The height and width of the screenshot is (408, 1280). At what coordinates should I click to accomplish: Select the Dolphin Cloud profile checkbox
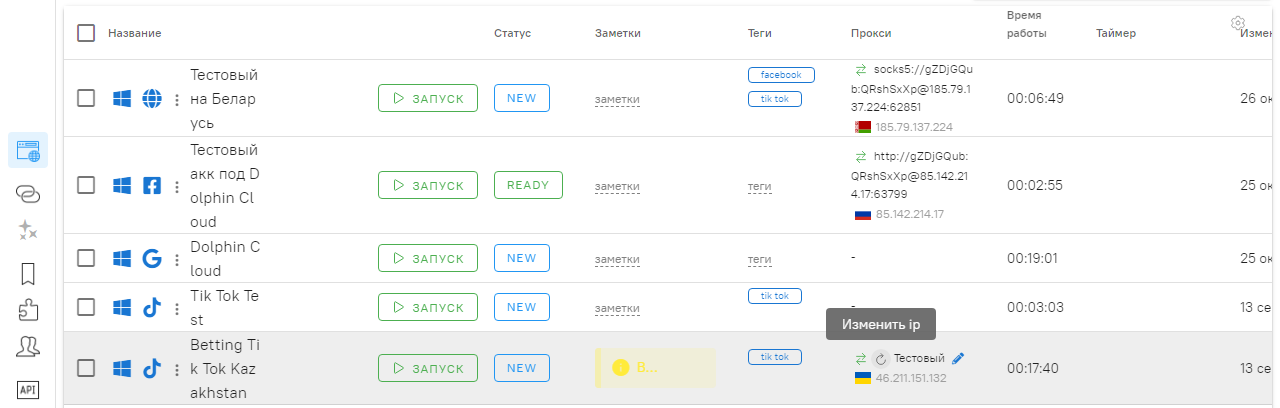[86, 258]
